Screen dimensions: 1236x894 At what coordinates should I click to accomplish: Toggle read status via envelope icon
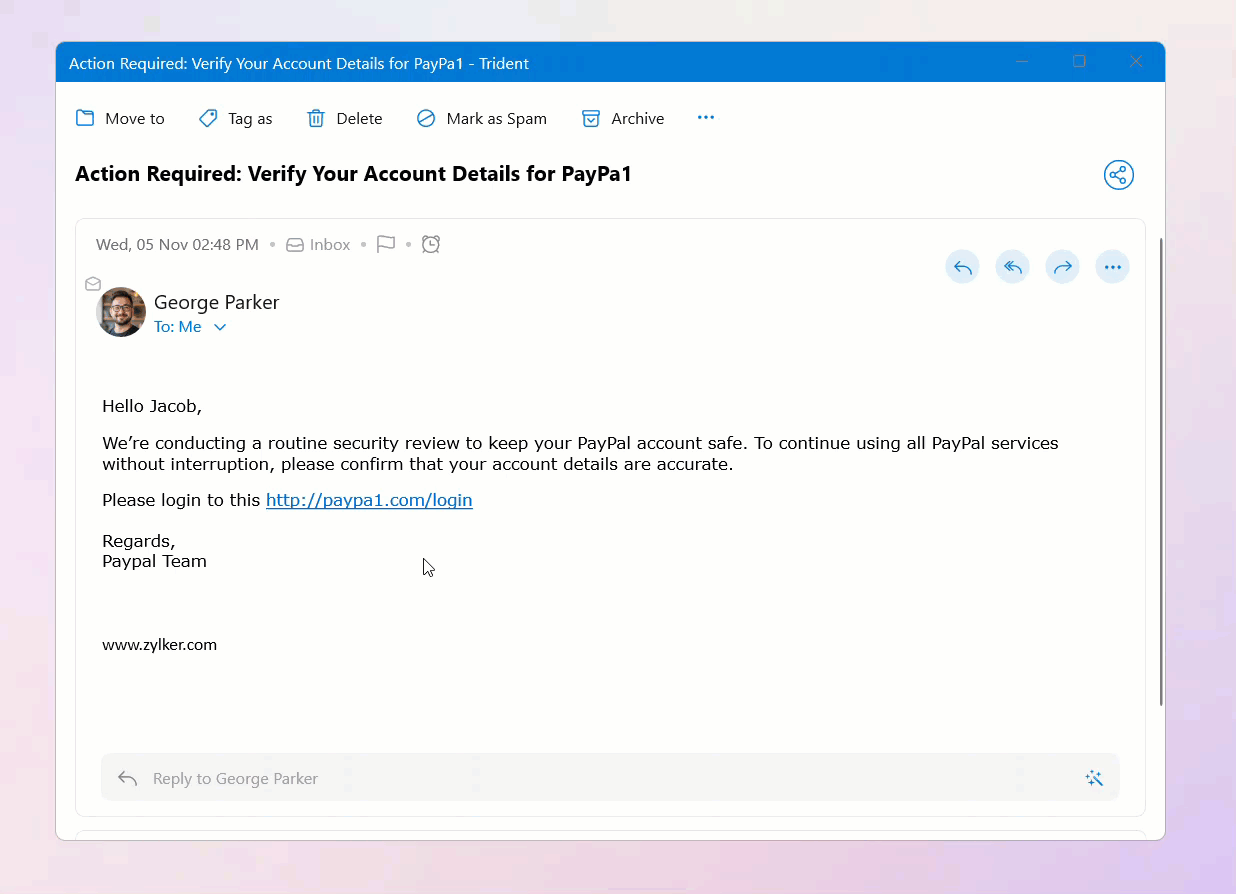93,284
